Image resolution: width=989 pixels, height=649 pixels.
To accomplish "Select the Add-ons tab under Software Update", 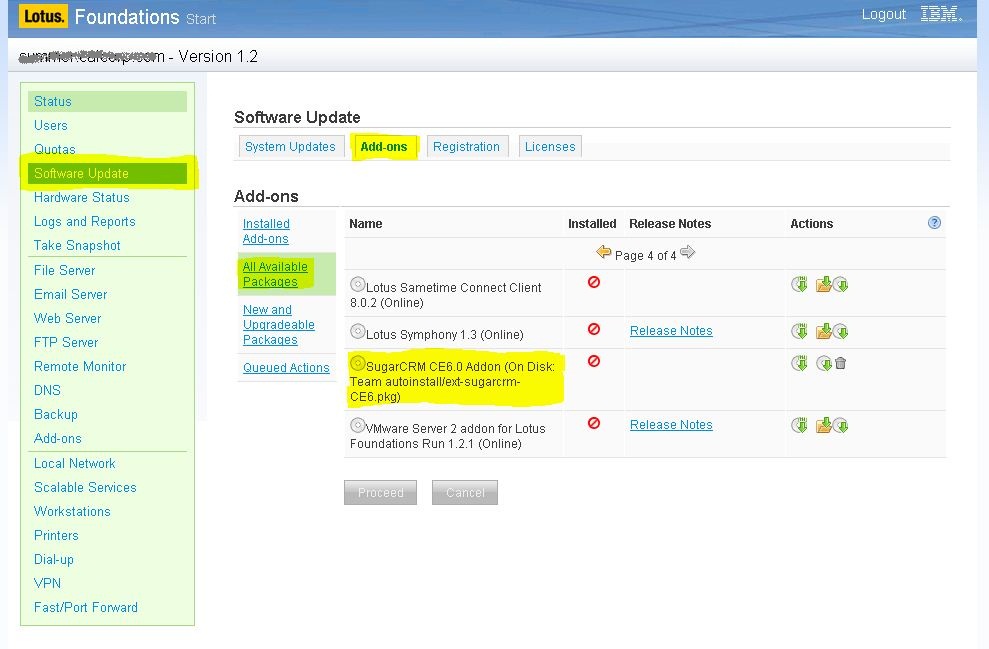I will click(x=383, y=146).
